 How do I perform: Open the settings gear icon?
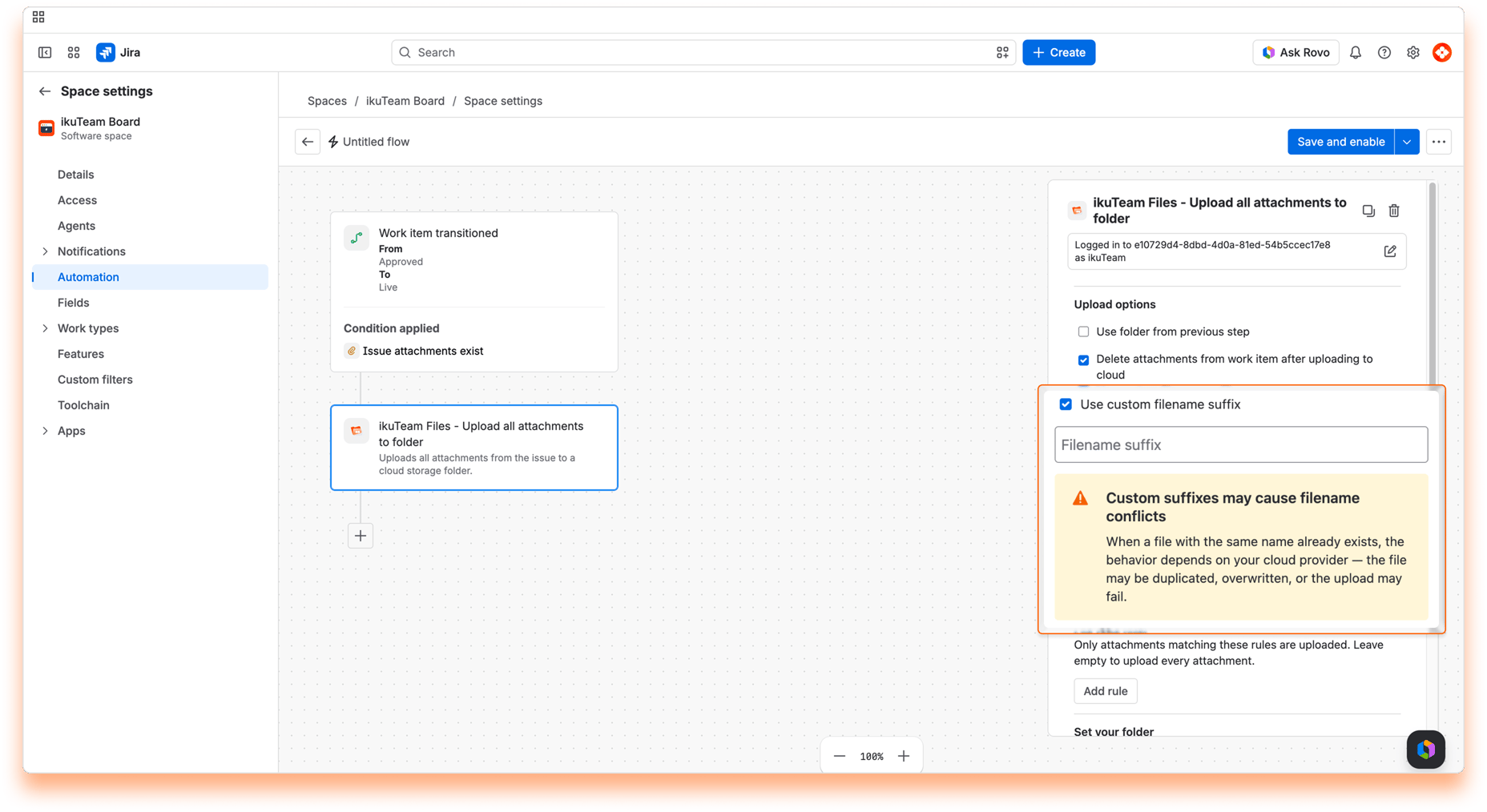pos(1413,52)
